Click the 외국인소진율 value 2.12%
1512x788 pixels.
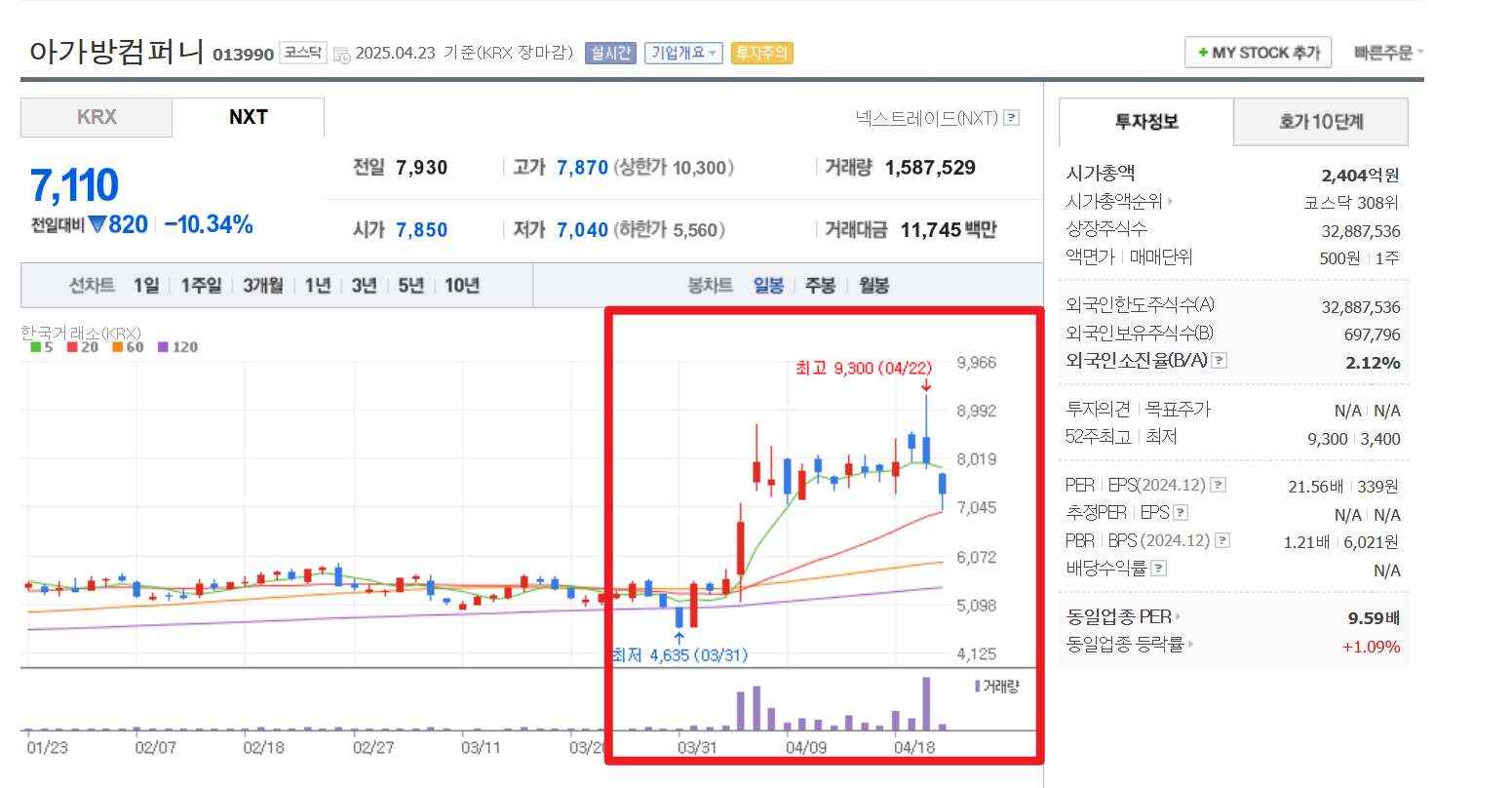[1373, 363]
